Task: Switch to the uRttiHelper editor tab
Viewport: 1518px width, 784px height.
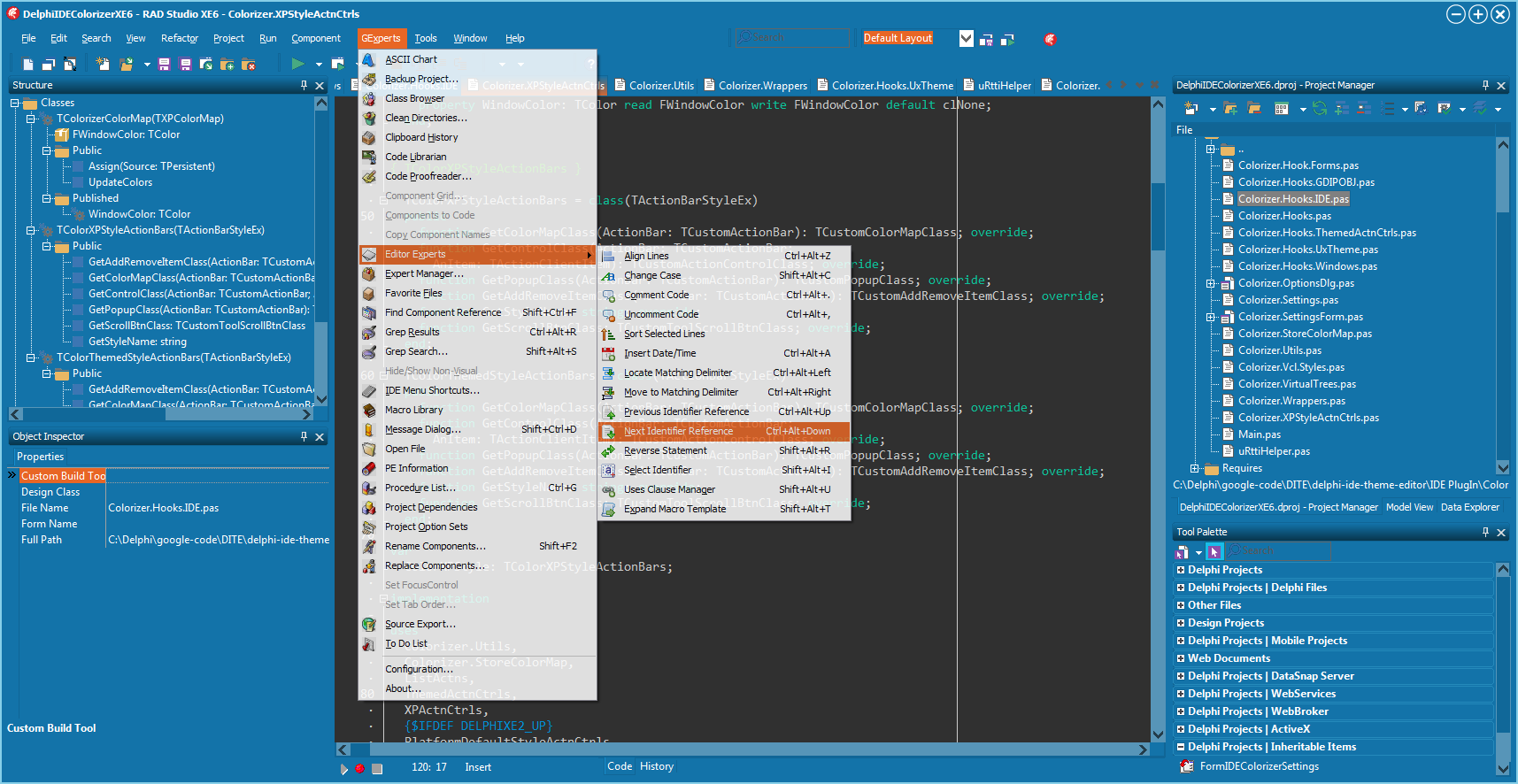Action: coord(998,86)
